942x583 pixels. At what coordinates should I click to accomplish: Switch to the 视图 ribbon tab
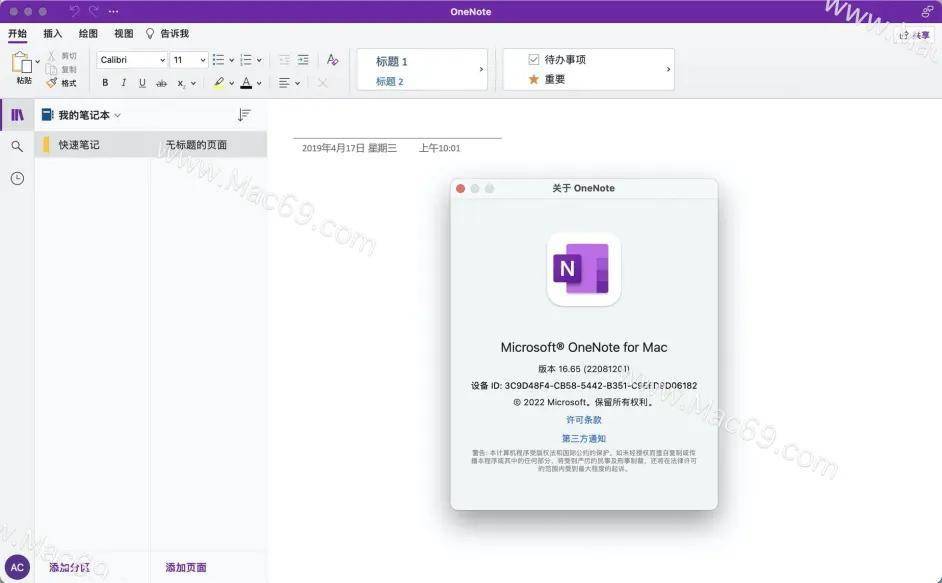[124, 34]
